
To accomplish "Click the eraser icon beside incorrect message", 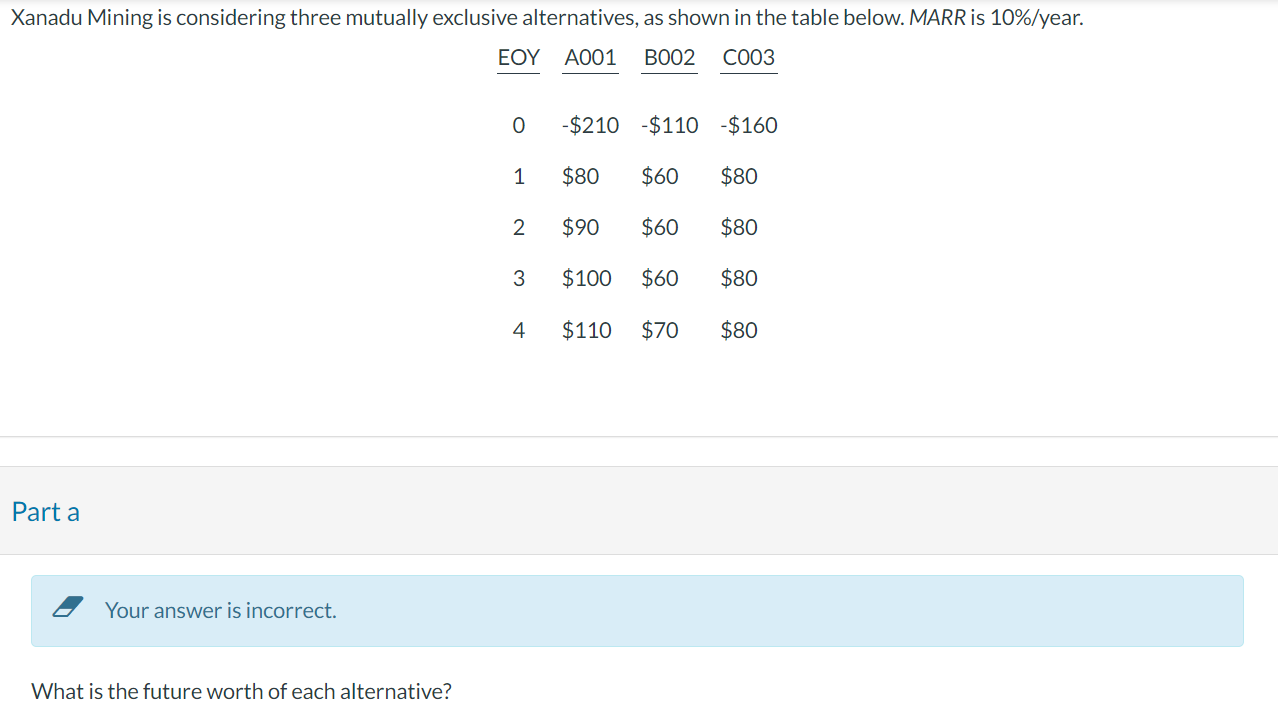I will click(x=67, y=609).
